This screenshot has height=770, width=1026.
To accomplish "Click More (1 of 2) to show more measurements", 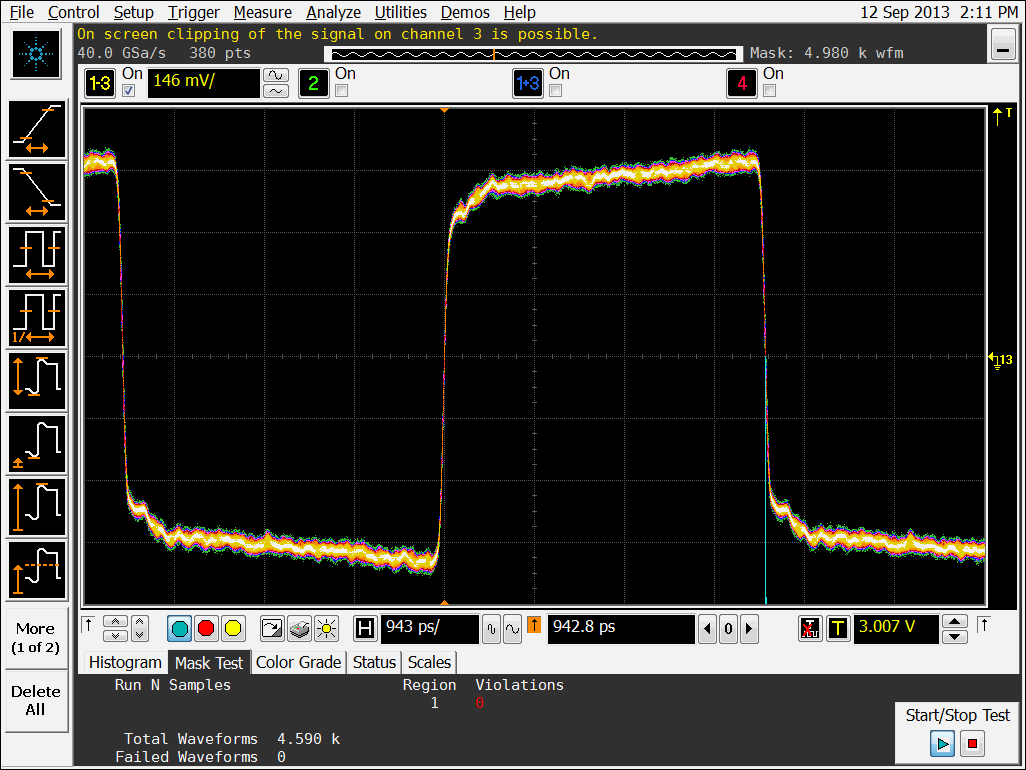I will (35, 637).
